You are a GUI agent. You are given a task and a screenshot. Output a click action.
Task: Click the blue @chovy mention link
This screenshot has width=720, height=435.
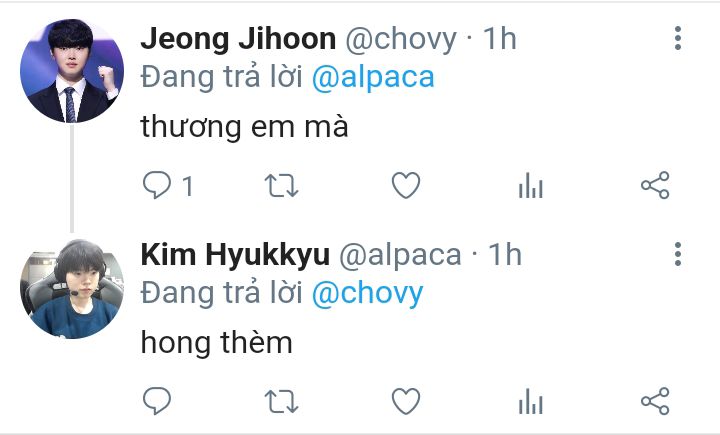[367, 293]
